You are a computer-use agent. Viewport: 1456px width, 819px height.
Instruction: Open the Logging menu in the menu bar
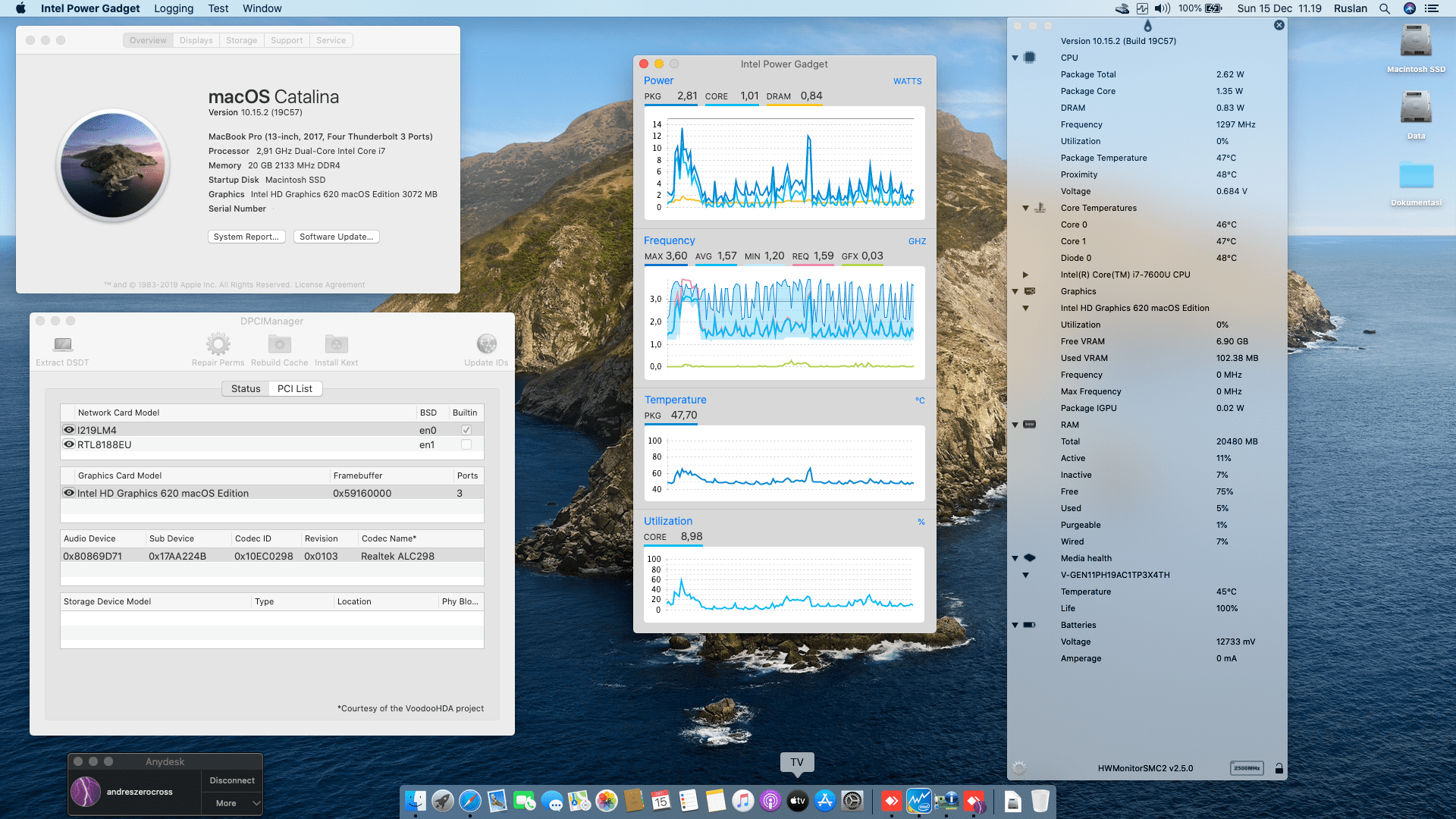[x=173, y=8]
